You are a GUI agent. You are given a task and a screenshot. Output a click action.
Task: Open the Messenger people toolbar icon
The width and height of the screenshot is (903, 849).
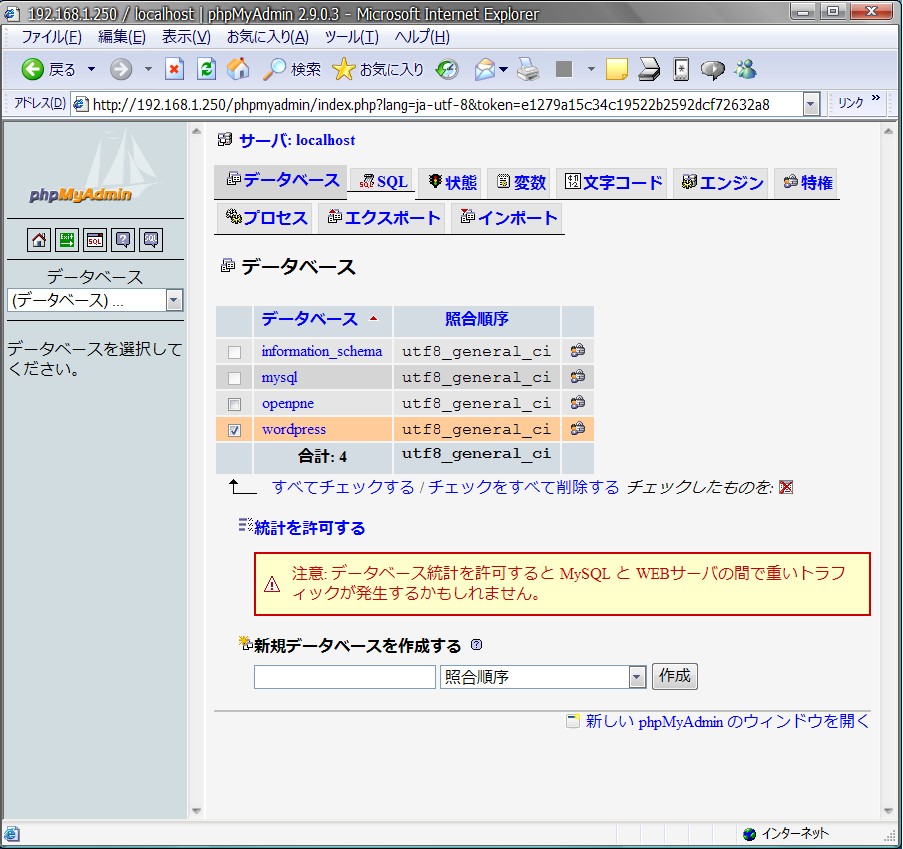(745, 69)
